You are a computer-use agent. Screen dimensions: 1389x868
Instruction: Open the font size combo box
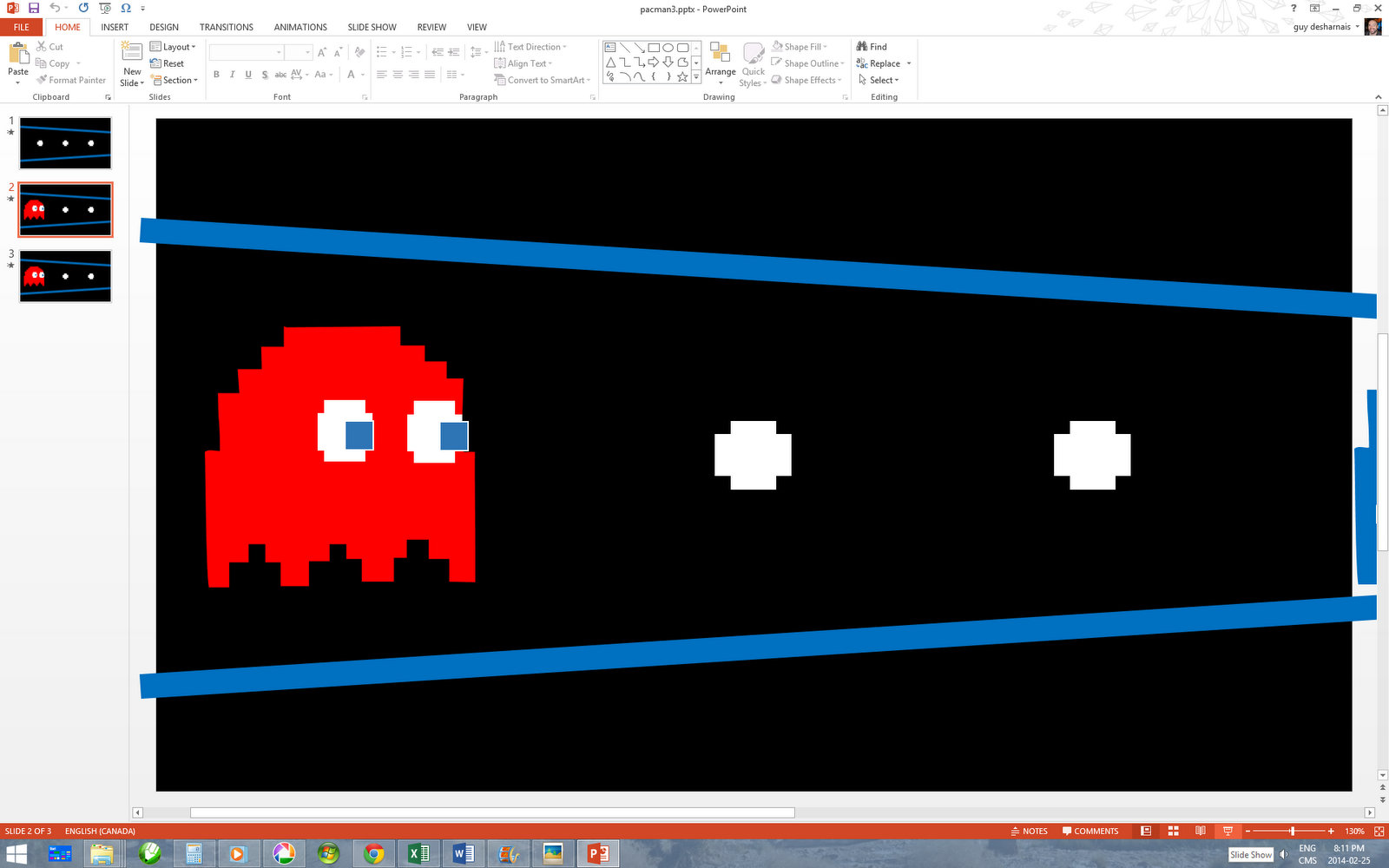pos(299,53)
